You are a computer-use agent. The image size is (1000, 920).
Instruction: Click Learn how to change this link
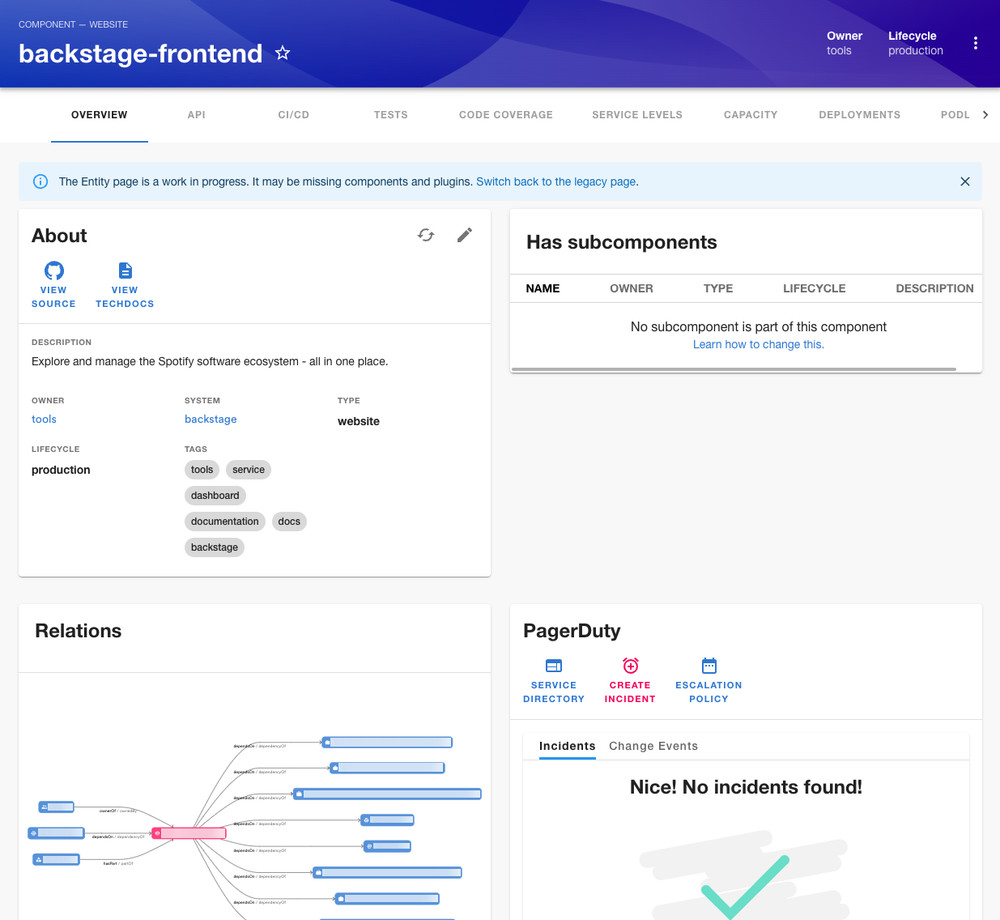point(758,344)
